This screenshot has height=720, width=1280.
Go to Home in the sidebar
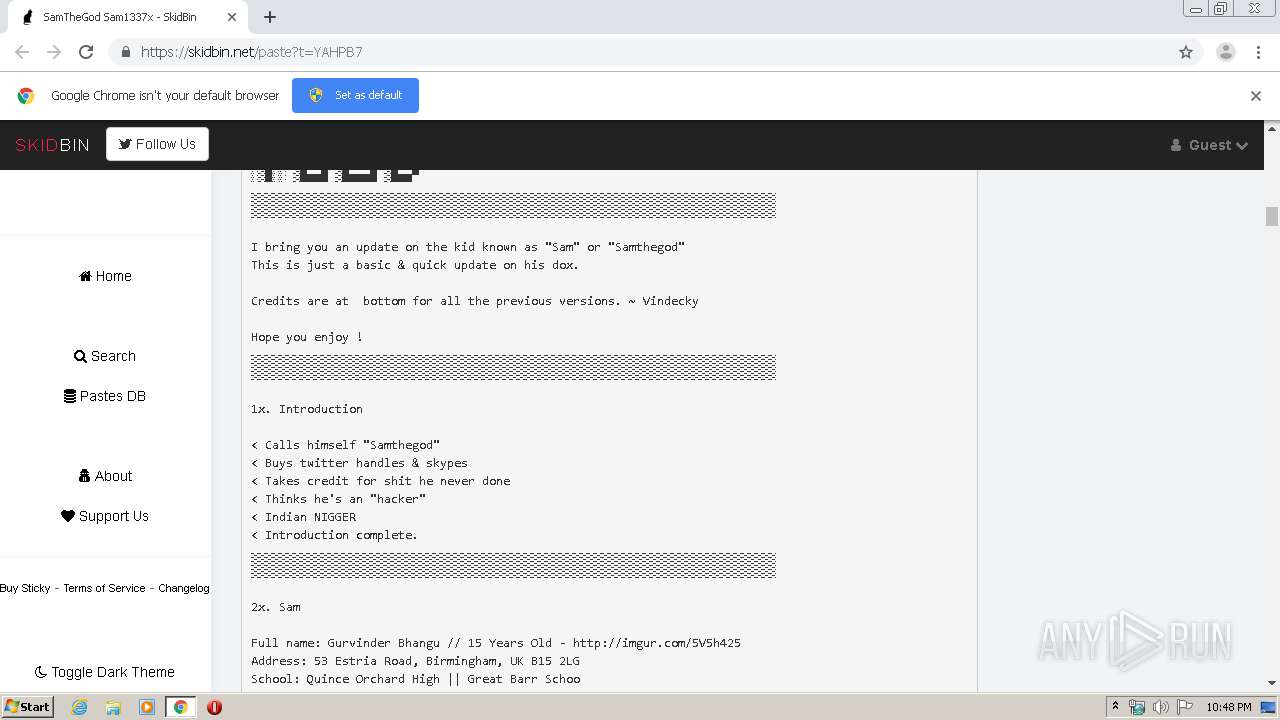(105, 276)
